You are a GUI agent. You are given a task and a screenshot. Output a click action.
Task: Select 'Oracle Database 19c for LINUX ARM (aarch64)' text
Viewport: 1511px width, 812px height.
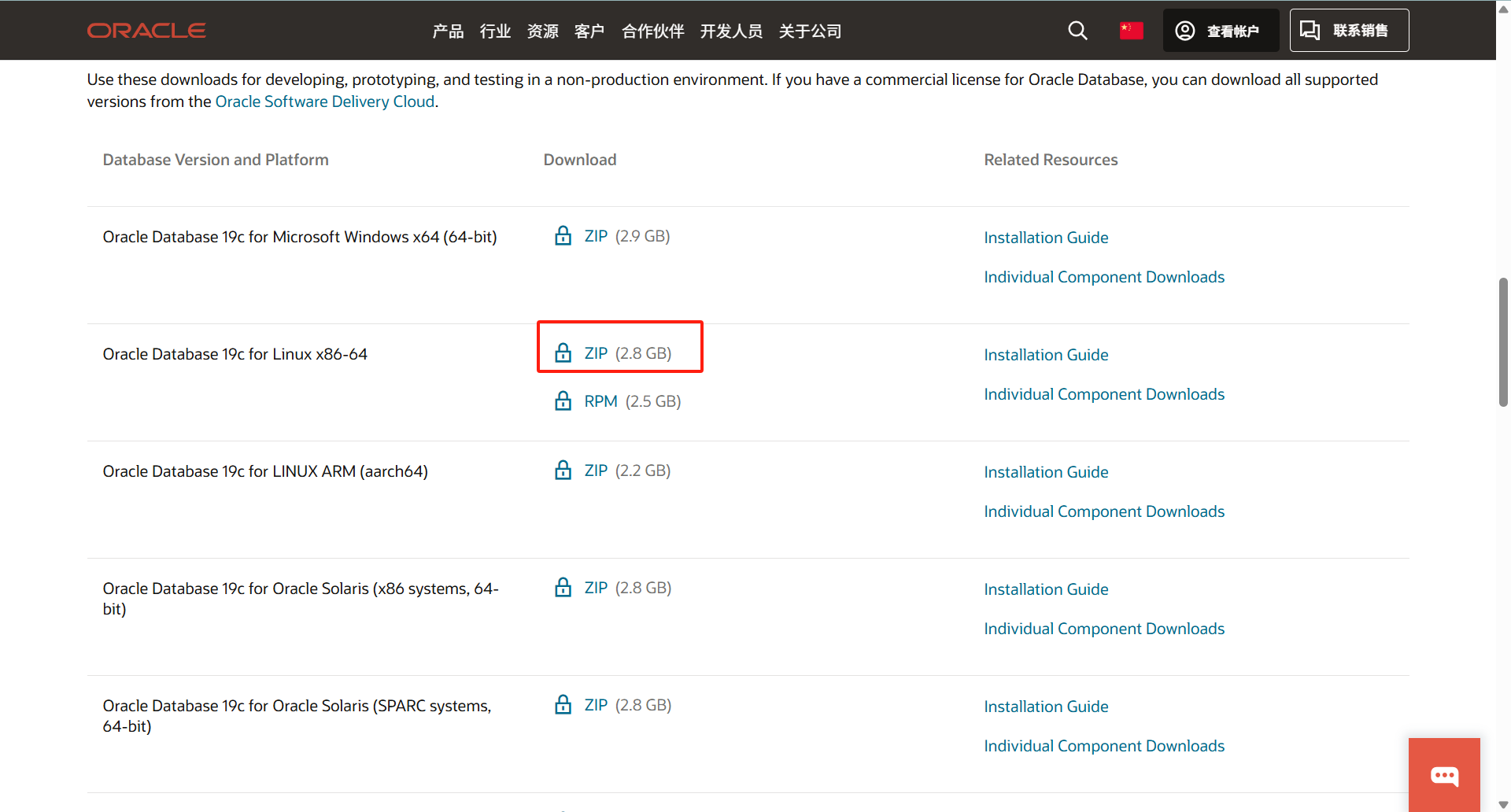pos(265,471)
